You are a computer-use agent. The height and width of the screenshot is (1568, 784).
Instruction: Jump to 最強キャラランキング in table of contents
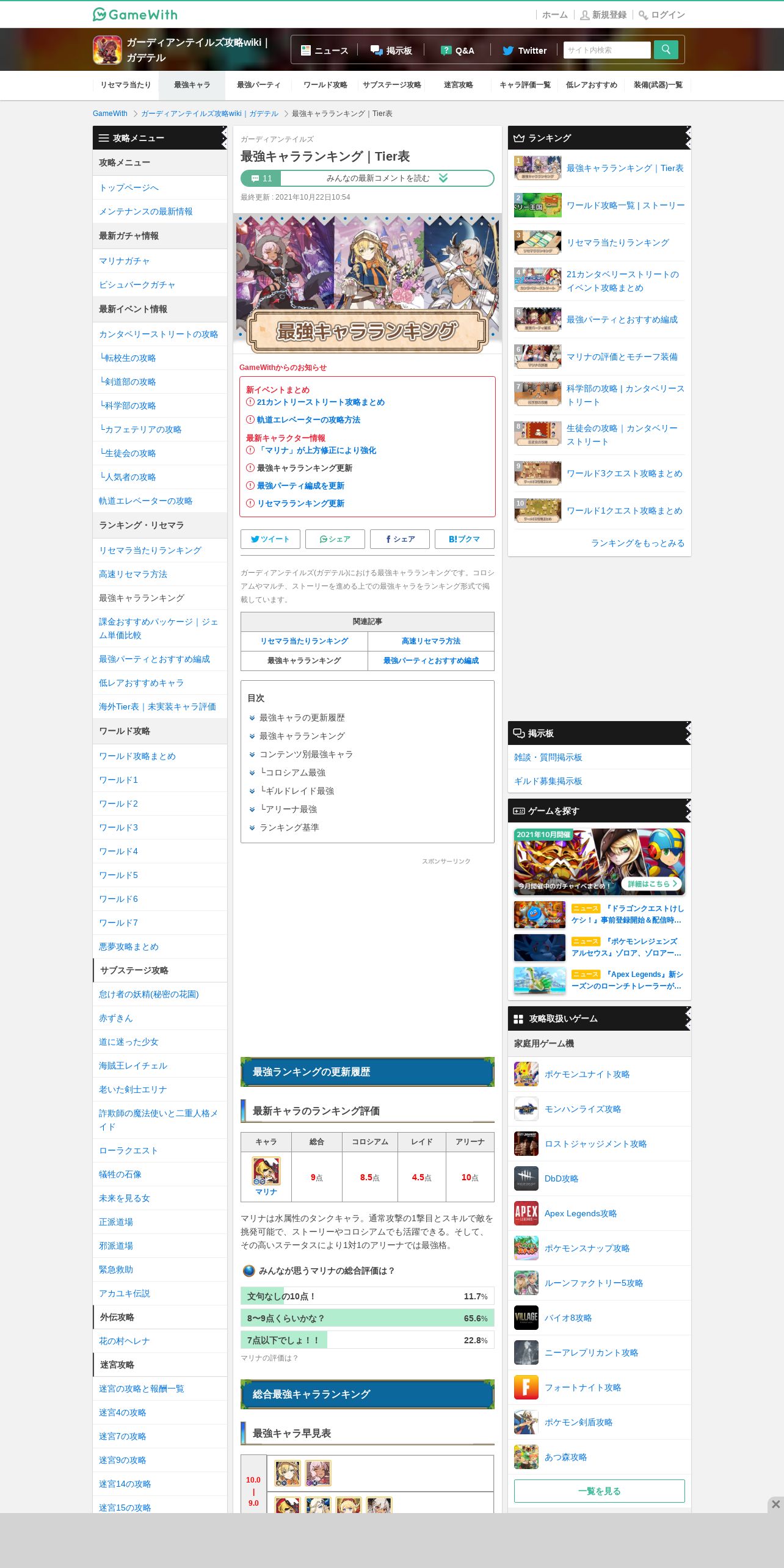(x=302, y=736)
